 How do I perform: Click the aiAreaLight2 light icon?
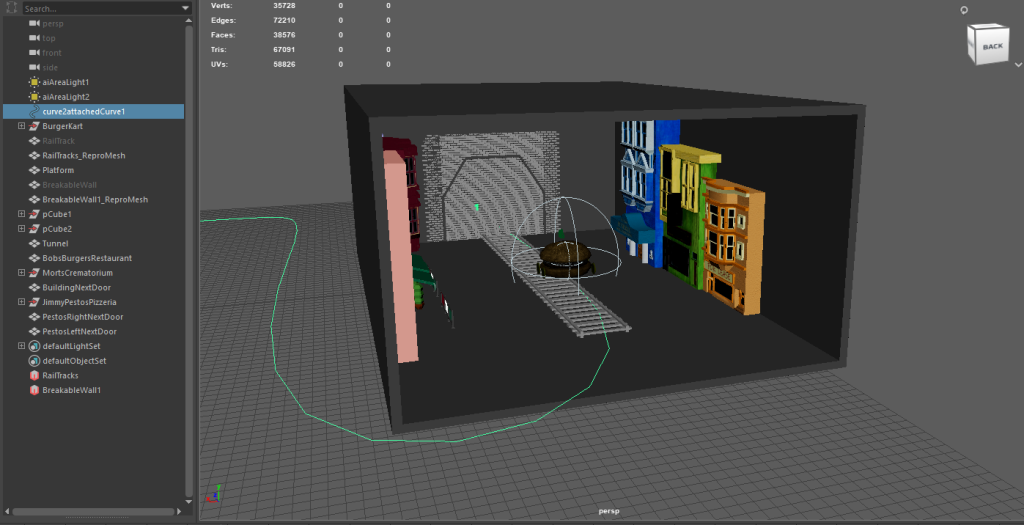[x=34, y=97]
